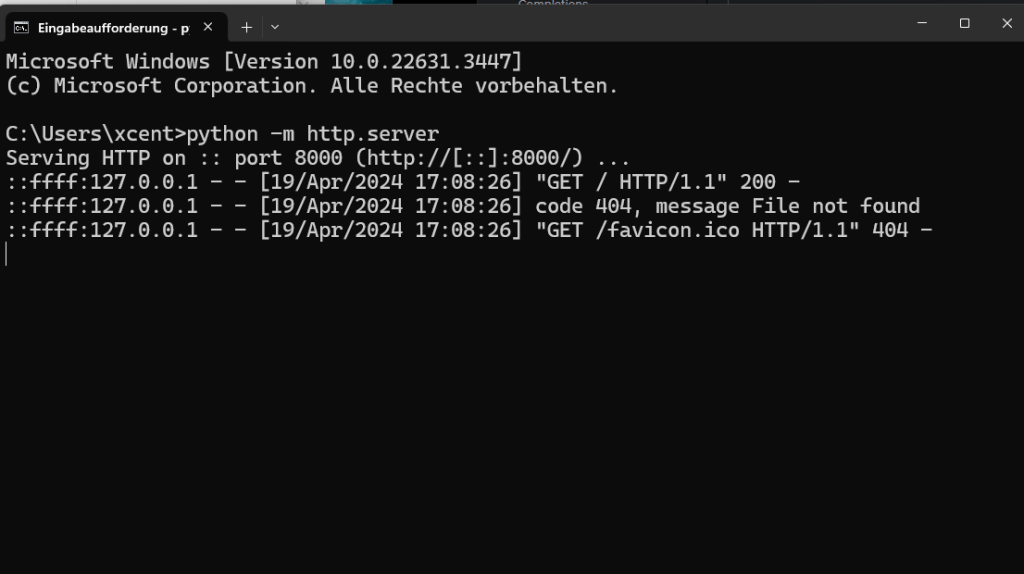This screenshot has height=574, width=1024.
Task: Click the code 404 File not found message
Action: [728, 206]
